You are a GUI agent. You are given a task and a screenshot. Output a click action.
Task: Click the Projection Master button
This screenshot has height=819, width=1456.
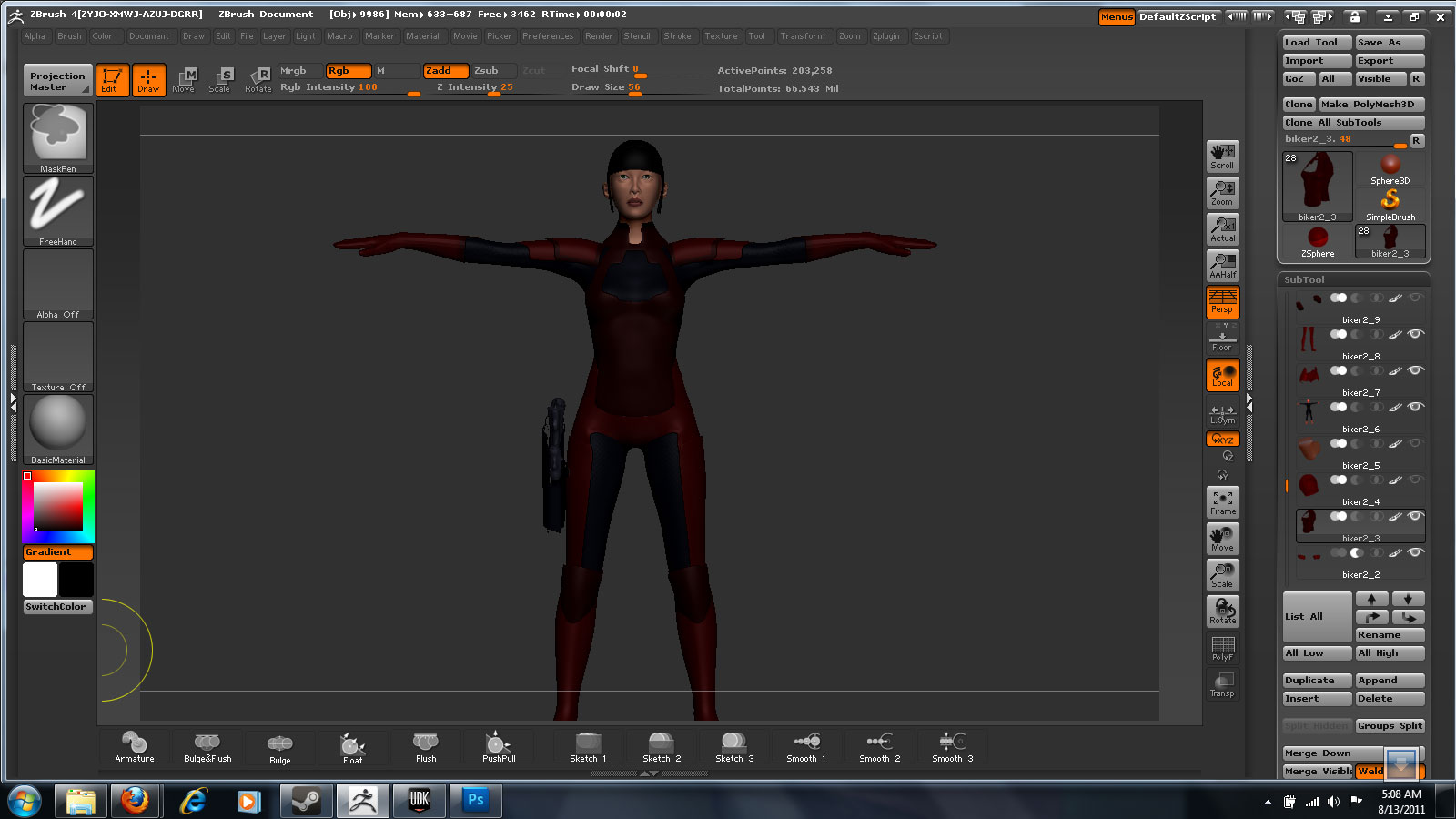[x=57, y=81]
